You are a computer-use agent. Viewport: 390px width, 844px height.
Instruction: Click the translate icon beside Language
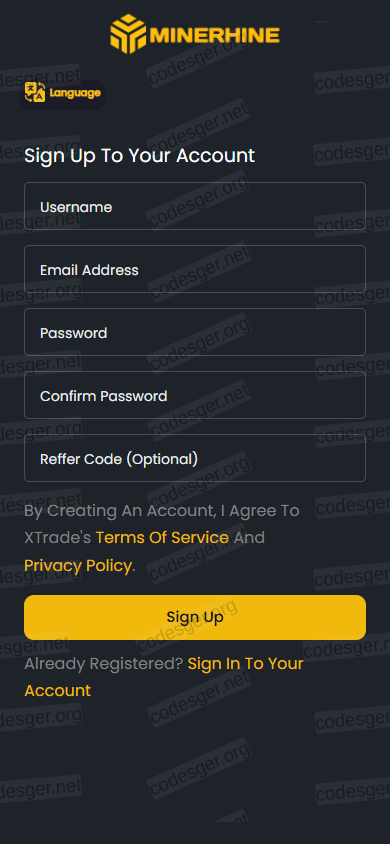[36, 93]
